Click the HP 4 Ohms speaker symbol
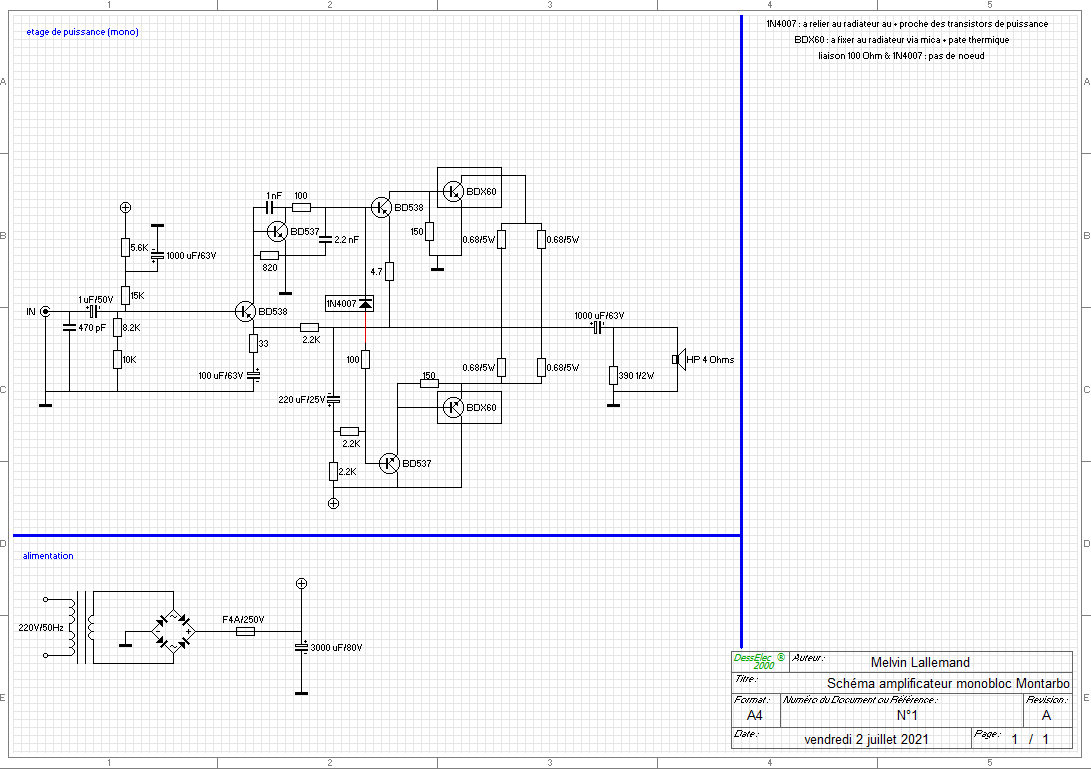Screen dimensions: 1091x769 [x=676, y=359]
